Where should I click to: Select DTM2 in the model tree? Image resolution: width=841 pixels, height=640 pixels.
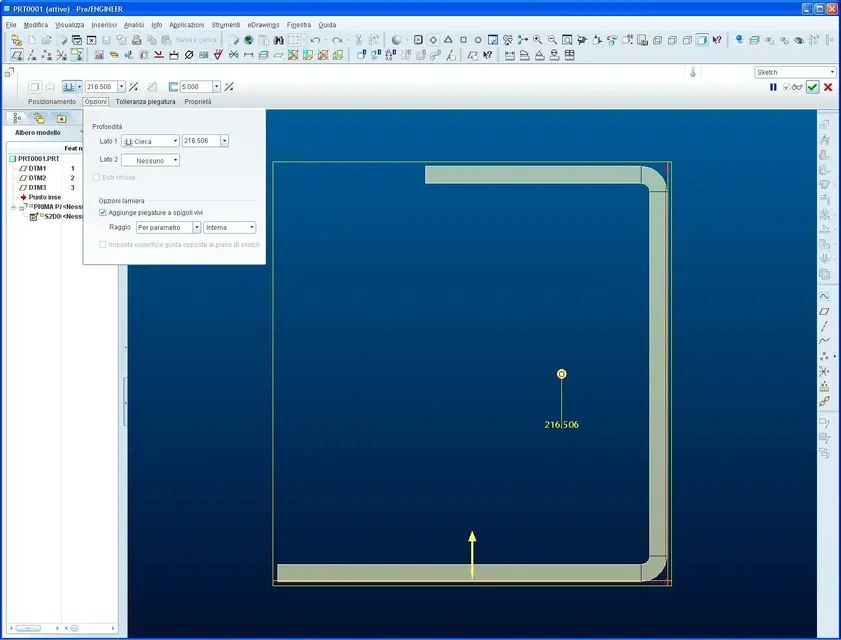point(37,178)
